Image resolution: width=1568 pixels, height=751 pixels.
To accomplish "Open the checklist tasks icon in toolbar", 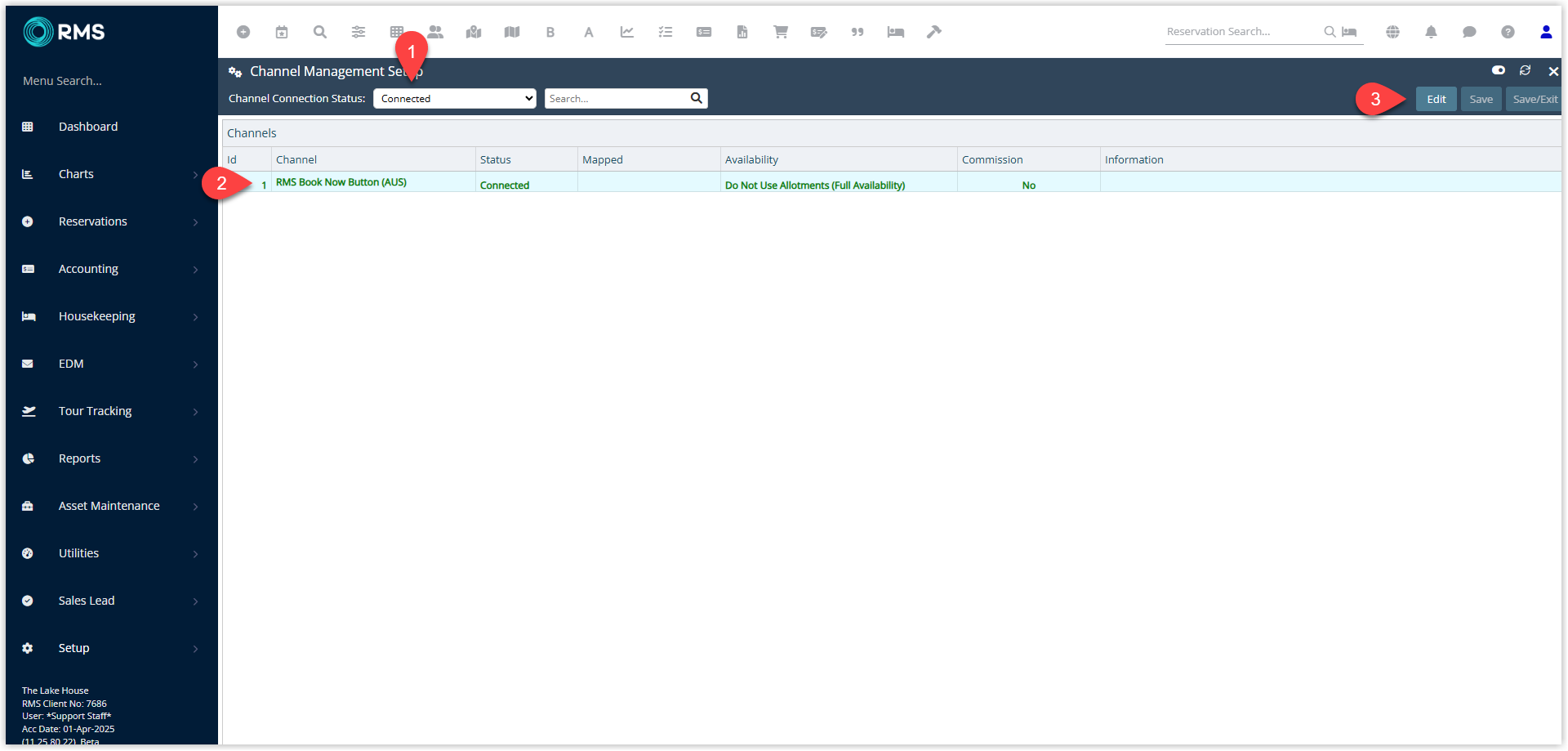I will click(x=666, y=32).
